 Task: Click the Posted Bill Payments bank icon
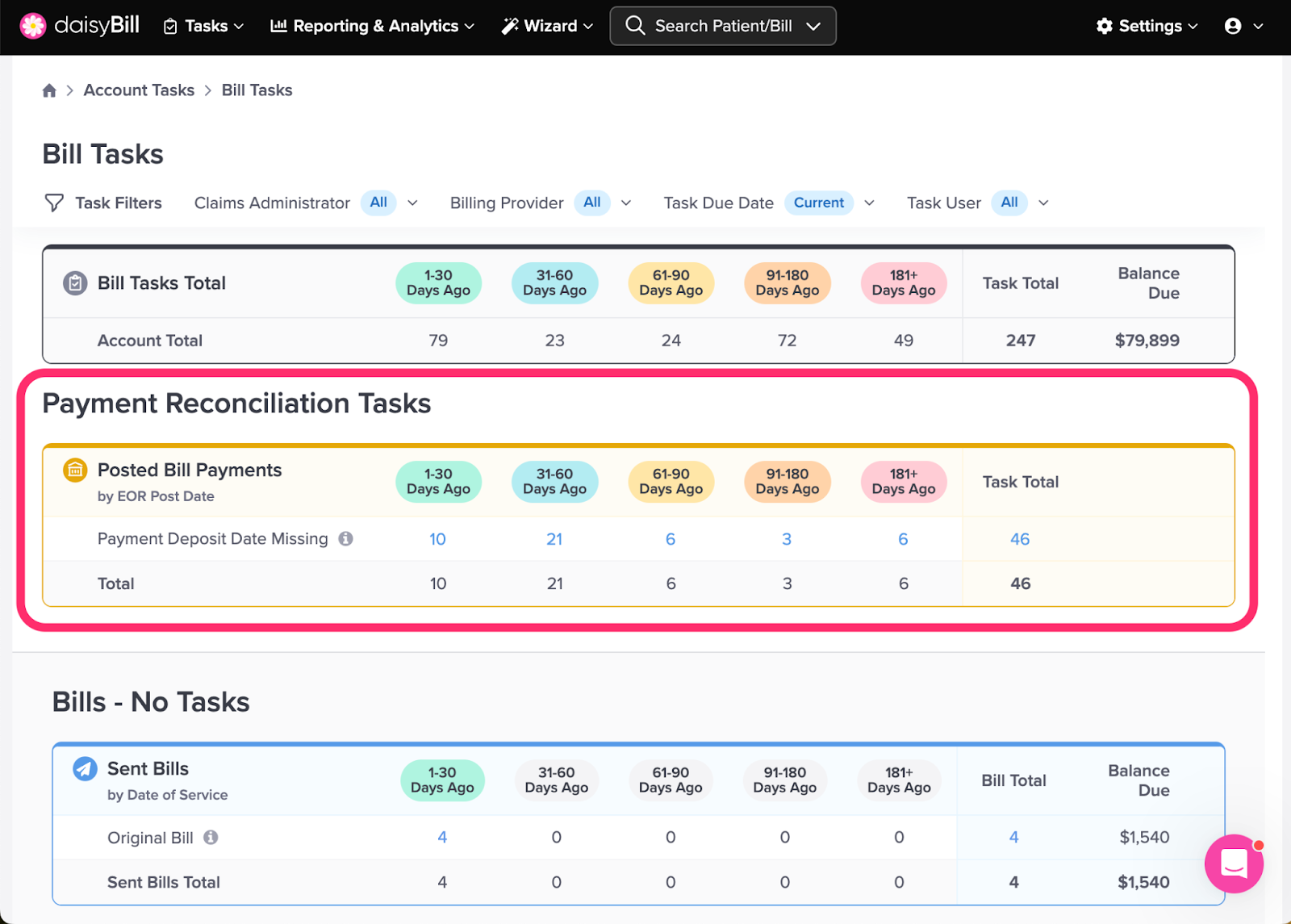(75, 470)
